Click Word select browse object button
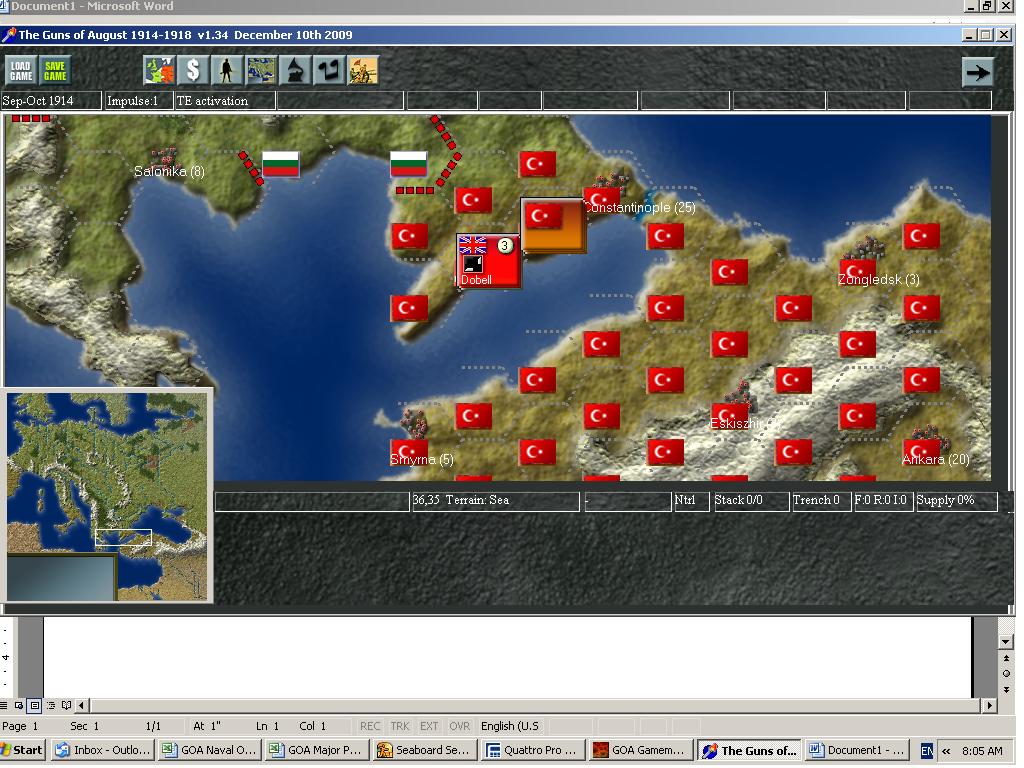Viewport: 1024px width, 768px height. [1006, 673]
